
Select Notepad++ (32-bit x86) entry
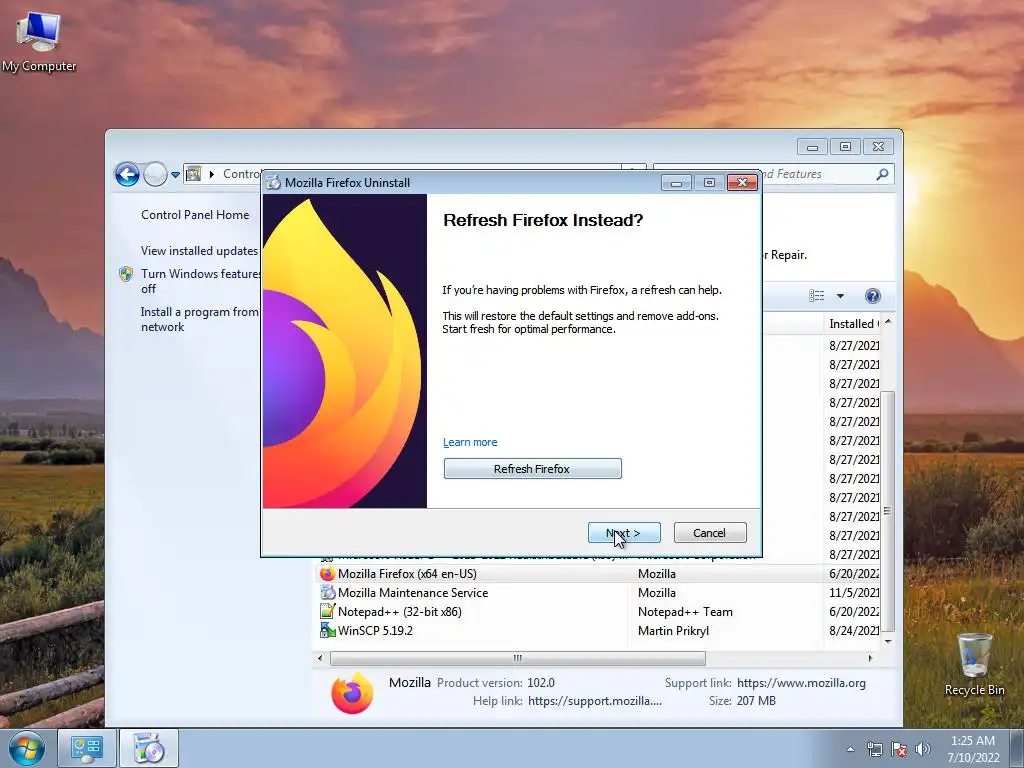click(598, 611)
